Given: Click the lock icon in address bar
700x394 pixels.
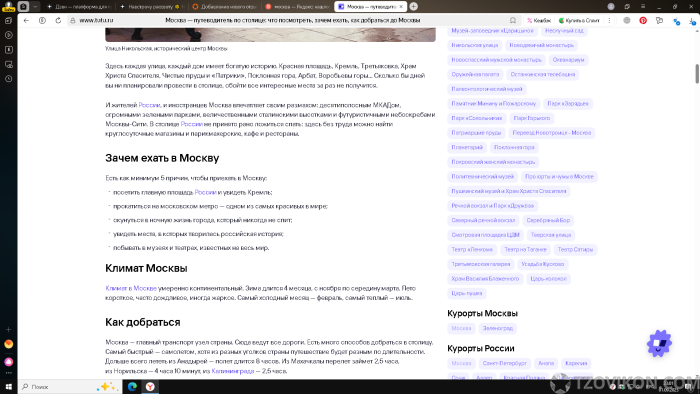Looking at the screenshot, I should point(73,21).
